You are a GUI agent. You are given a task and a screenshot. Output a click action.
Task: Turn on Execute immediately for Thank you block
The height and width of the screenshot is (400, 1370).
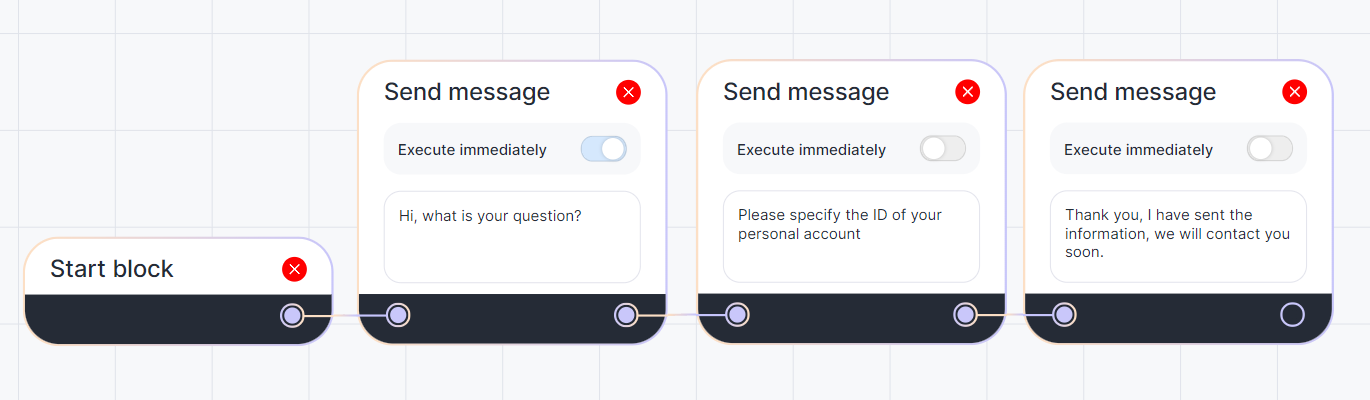(1269, 149)
